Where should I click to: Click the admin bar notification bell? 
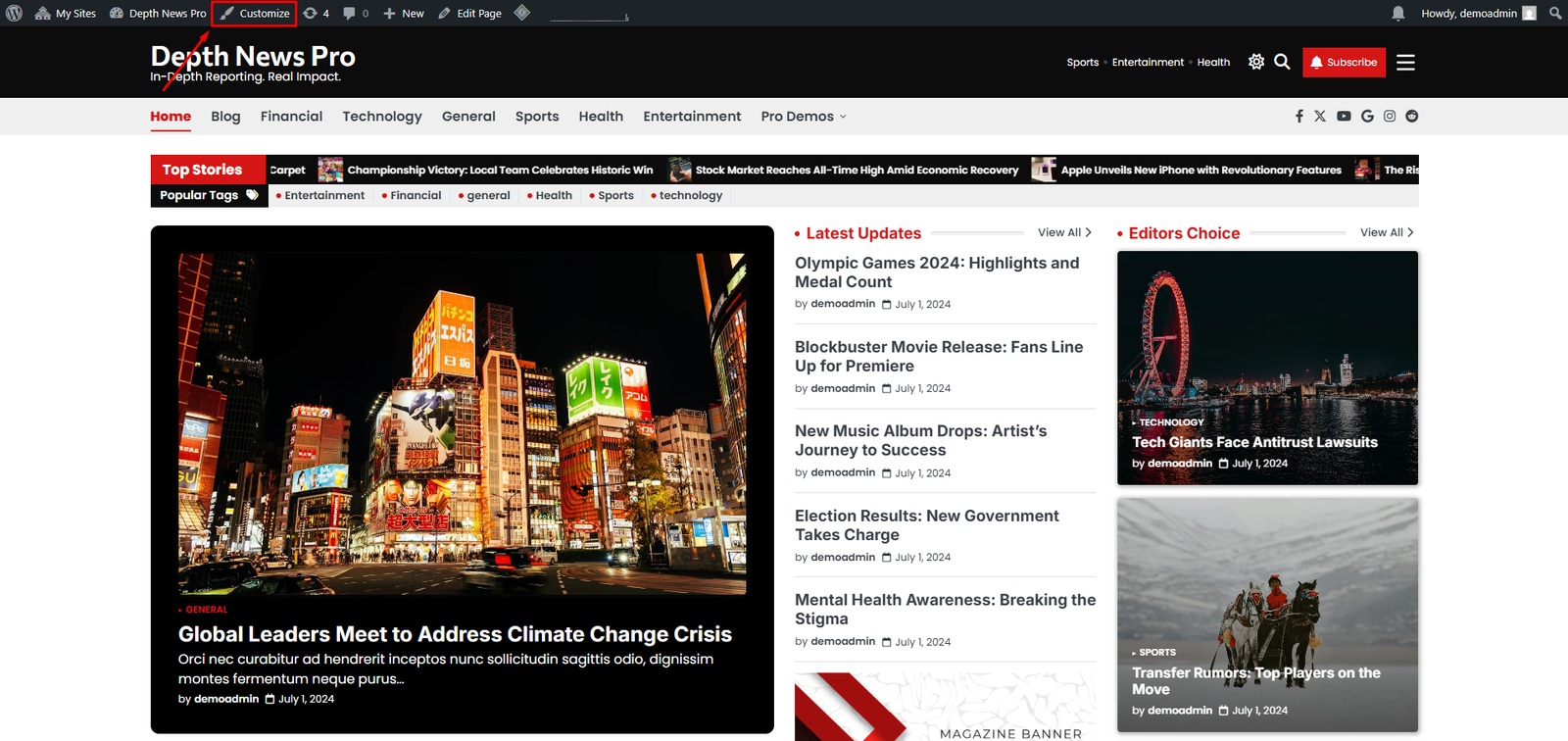(x=1398, y=13)
